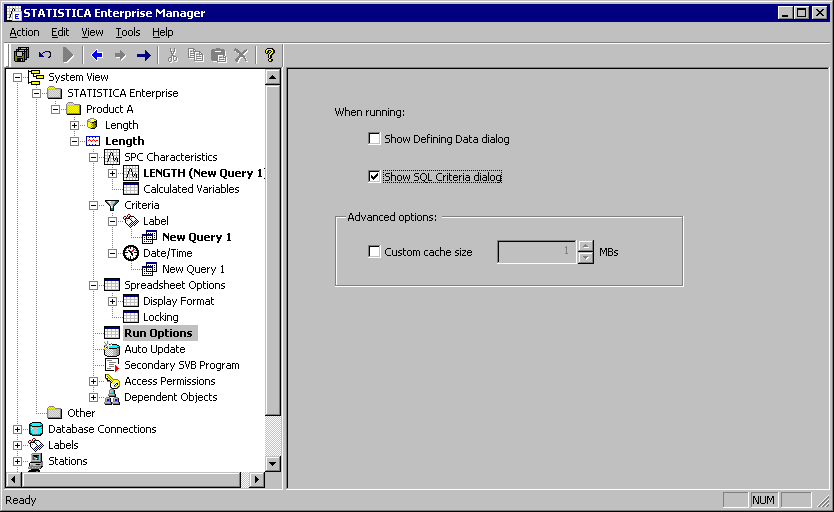Select the Database Connections icon in tree
834x512 pixels.
pyautogui.click(x=36, y=429)
